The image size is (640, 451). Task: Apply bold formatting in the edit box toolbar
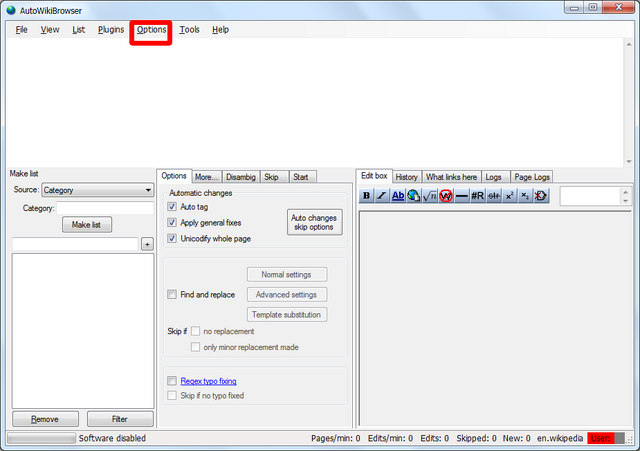coord(366,196)
